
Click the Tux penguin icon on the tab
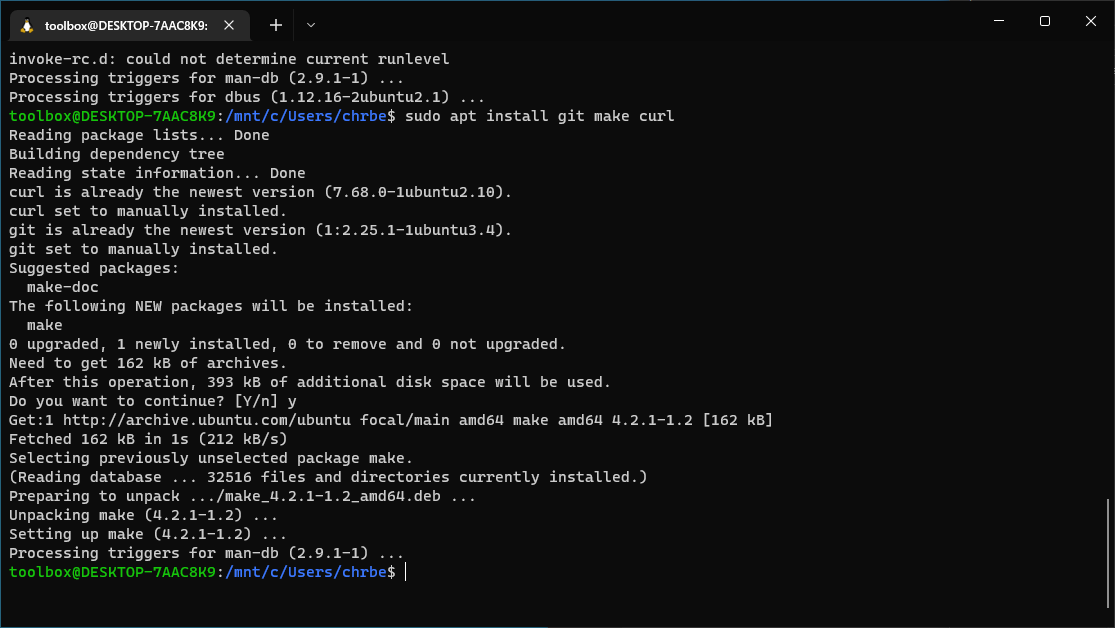click(x=27, y=26)
